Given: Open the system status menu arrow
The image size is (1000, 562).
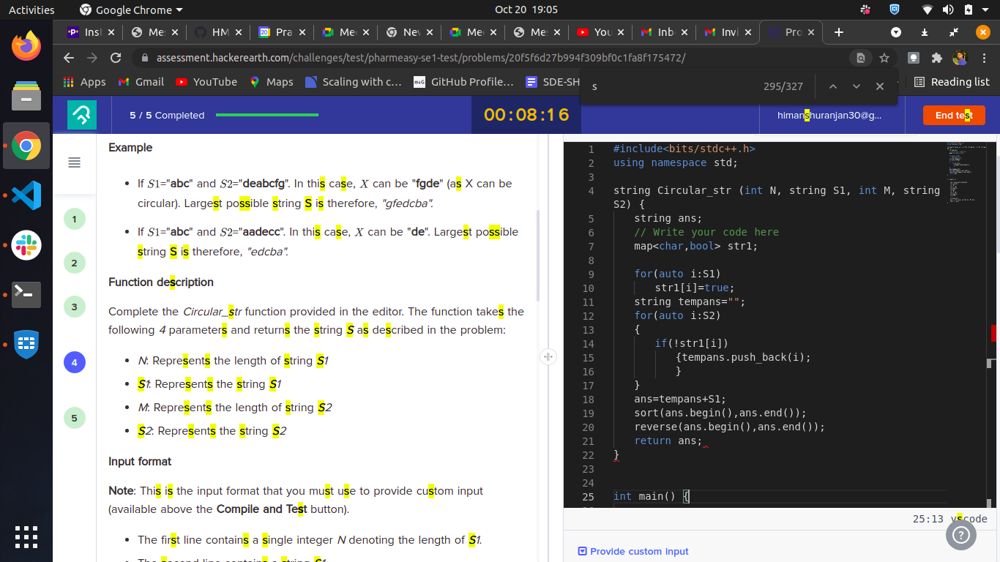Looking at the screenshot, I should click(x=986, y=10).
